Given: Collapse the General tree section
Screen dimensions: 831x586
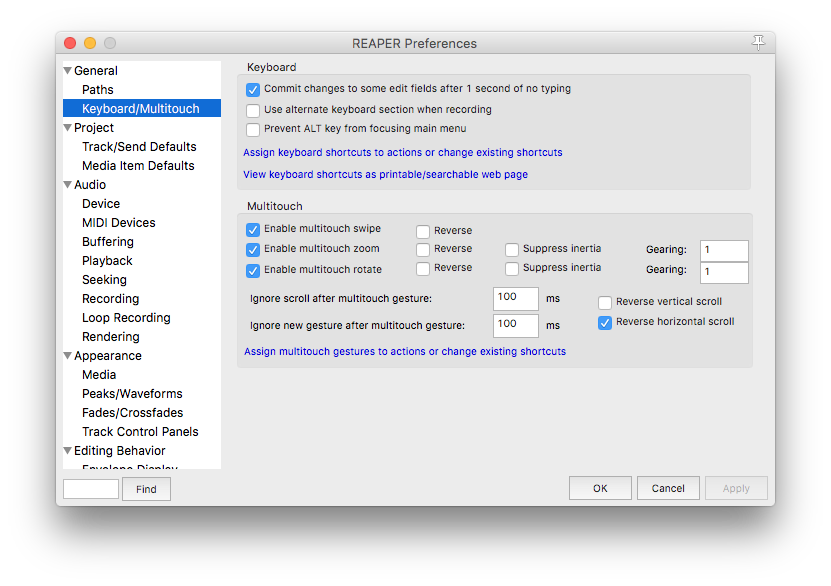Looking at the screenshot, I should pyautogui.click(x=67, y=71).
